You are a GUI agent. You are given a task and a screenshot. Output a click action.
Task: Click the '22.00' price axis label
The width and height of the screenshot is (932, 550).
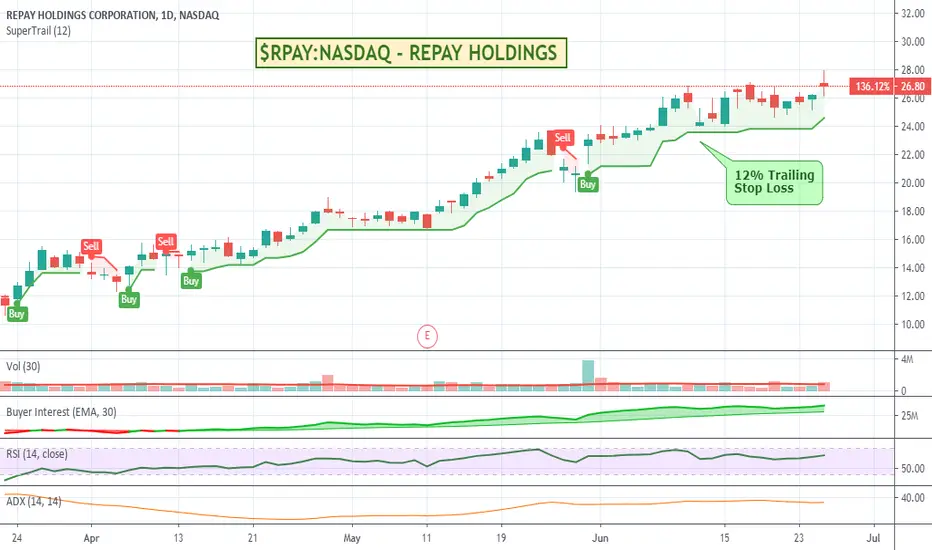tap(912, 155)
